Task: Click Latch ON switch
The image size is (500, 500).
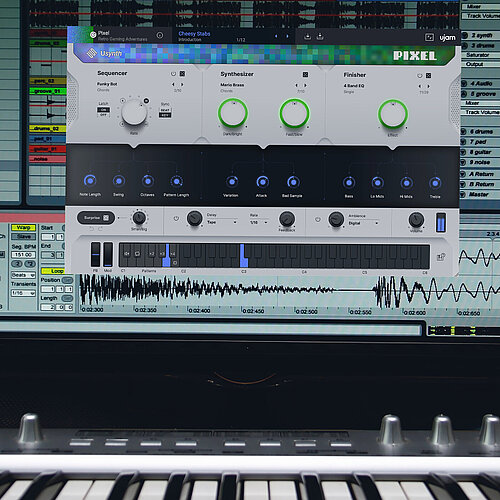Action: [x=103, y=110]
